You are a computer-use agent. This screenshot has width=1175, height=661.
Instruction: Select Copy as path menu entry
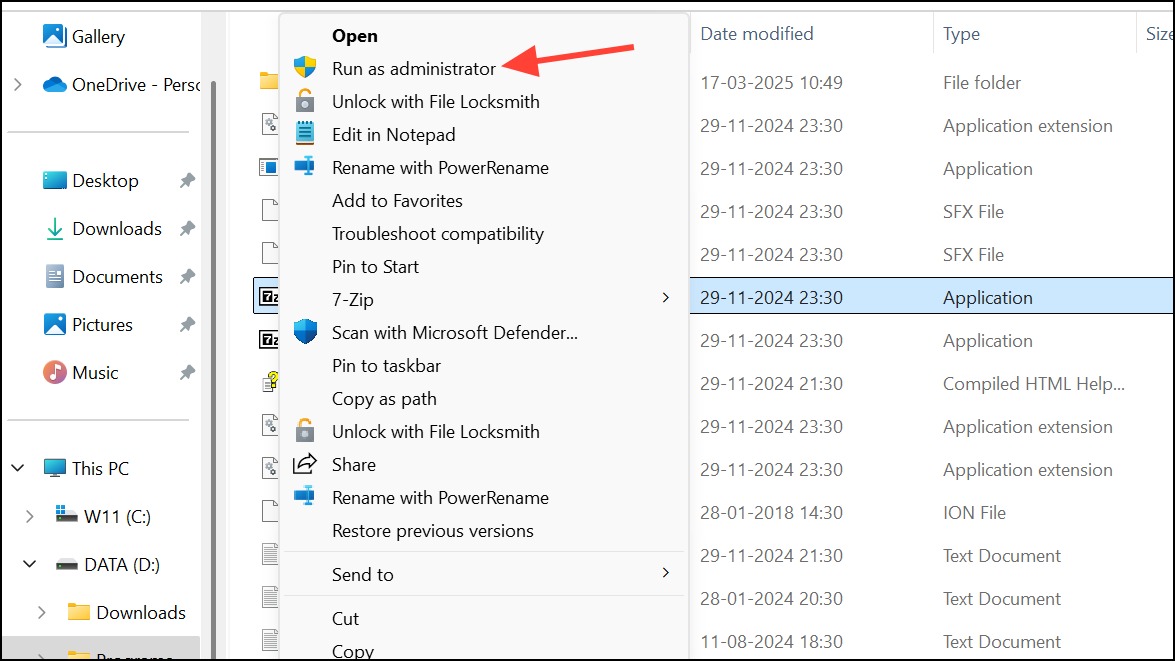[384, 398]
